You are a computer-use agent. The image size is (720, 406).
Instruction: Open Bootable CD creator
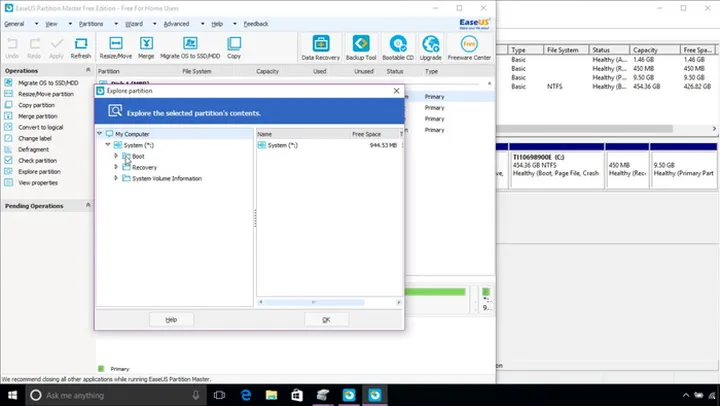[398, 48]
